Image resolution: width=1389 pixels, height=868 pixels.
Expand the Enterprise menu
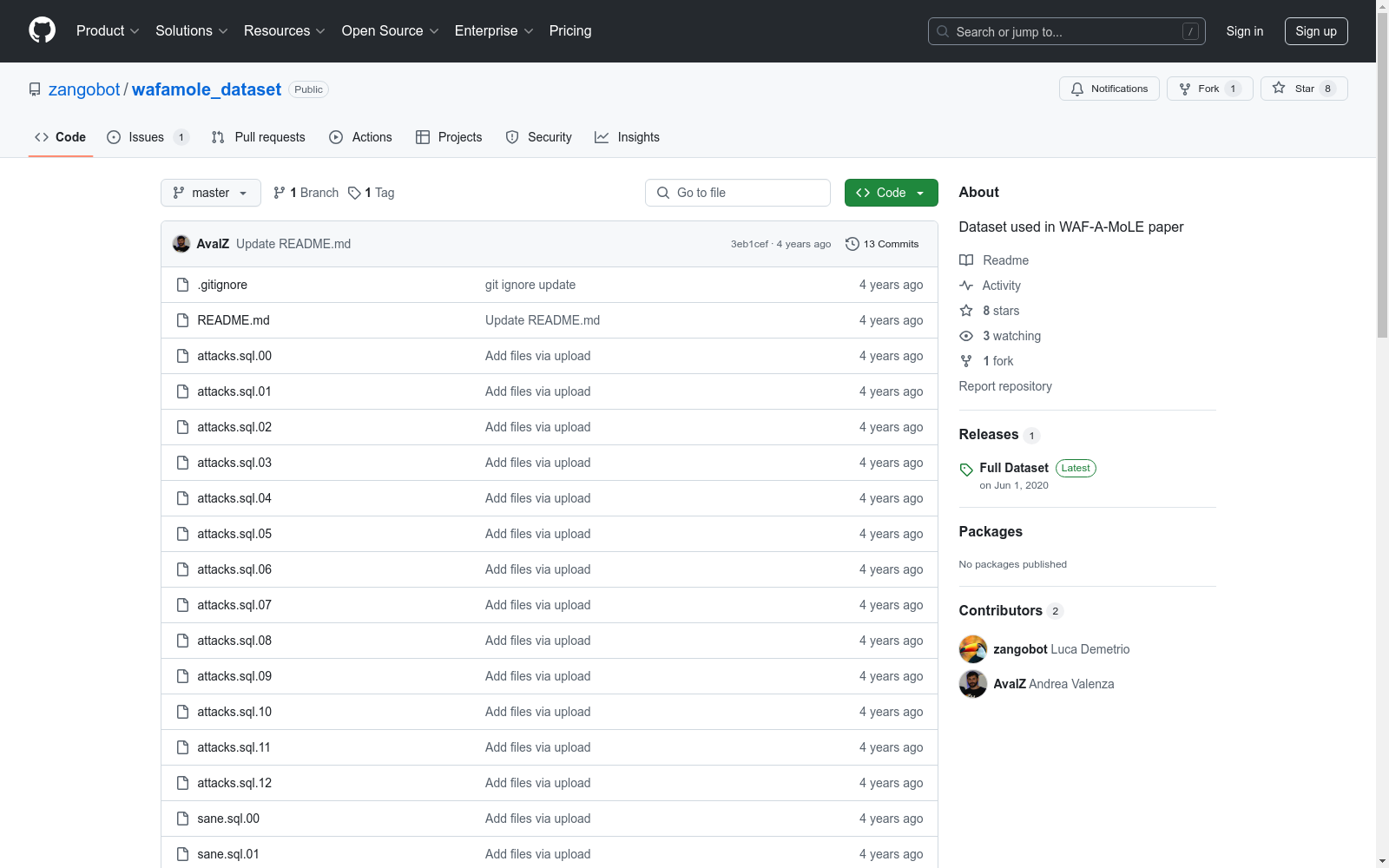(494, 31)
